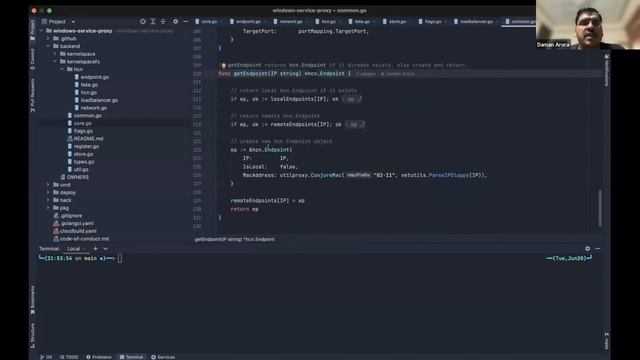Switch to flags.go editor tab
640x360 pixels.
click(x=432, y=22)
